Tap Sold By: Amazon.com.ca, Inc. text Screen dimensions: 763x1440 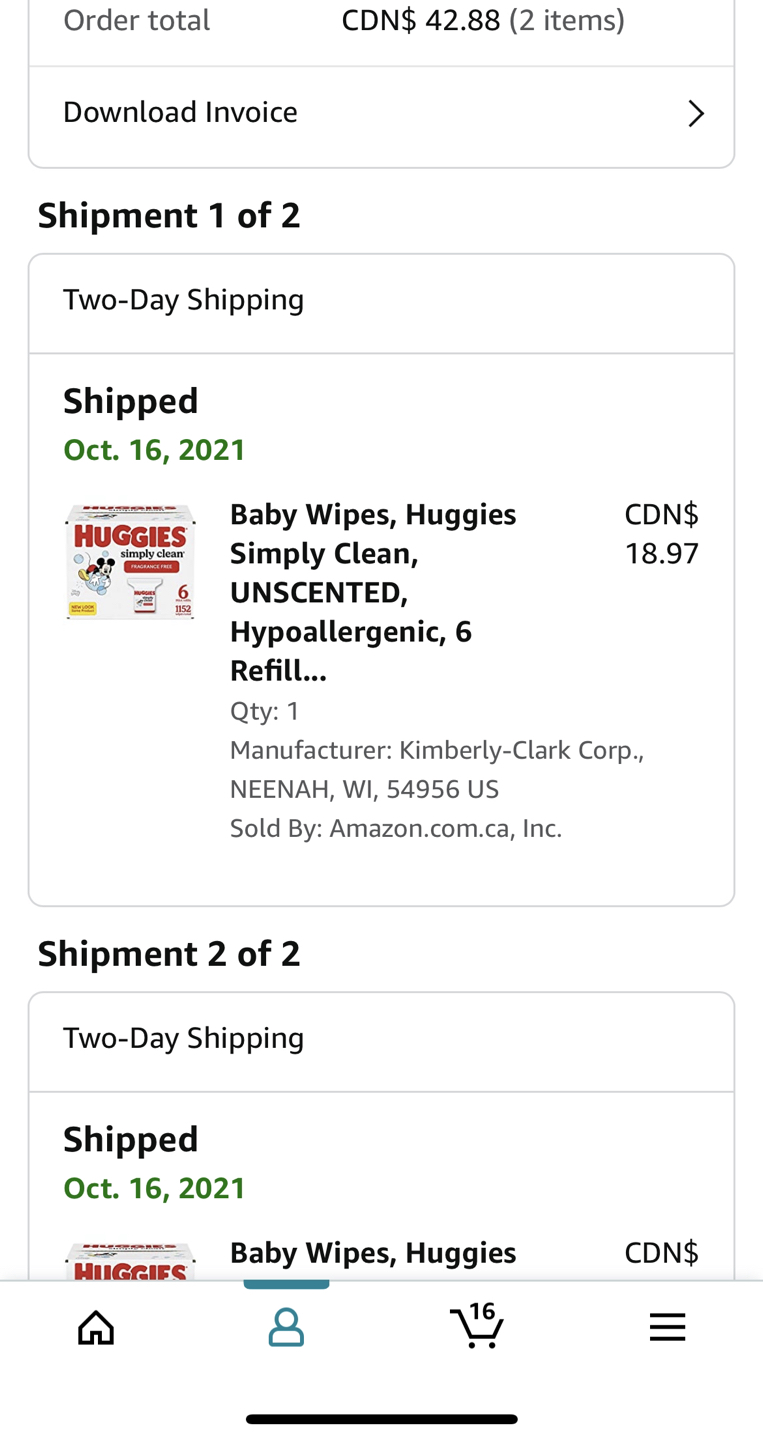[x=396, y=828]
